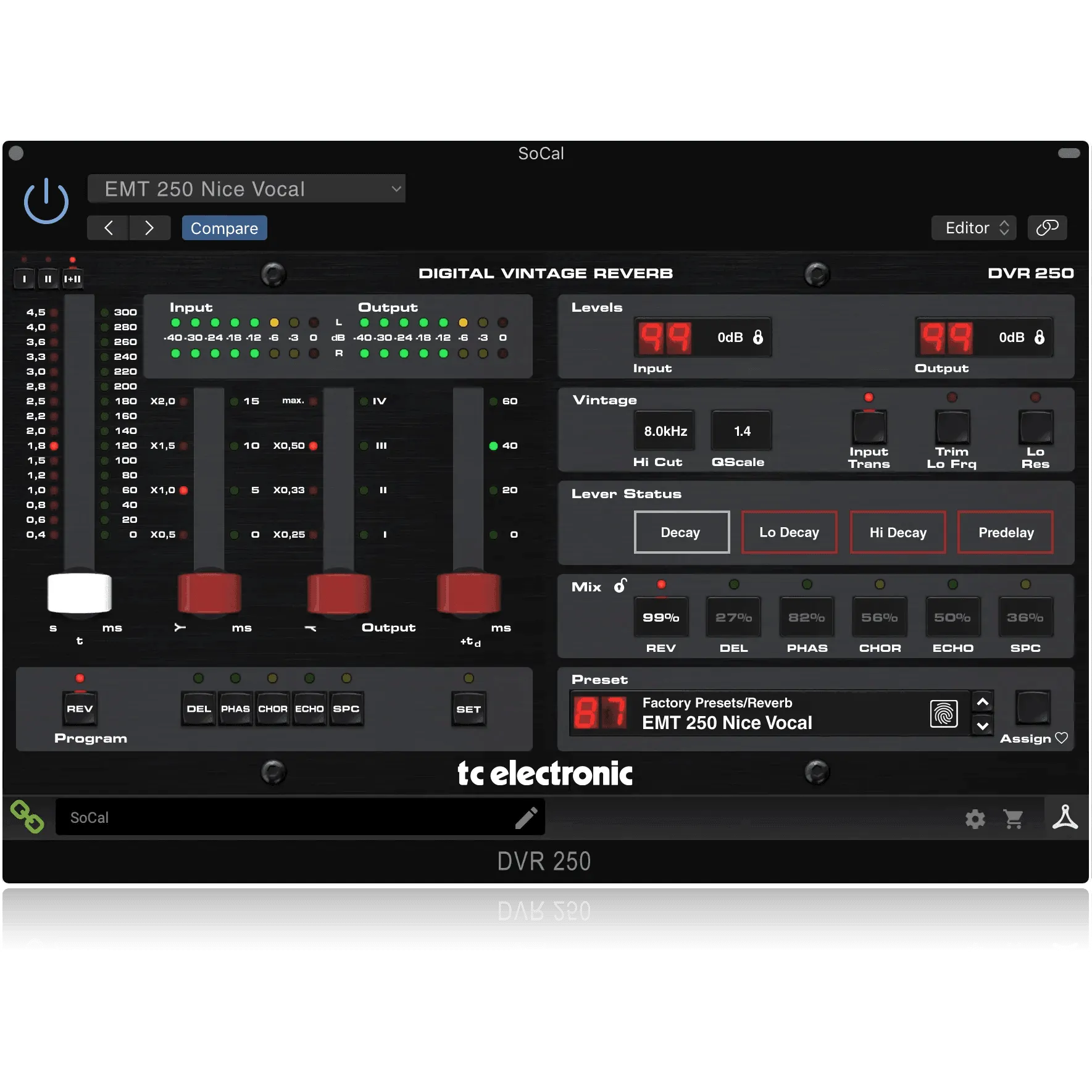1092x1092 pixels.
Task: Toggle the Mix lock icon
Action: tap(620, 585)
